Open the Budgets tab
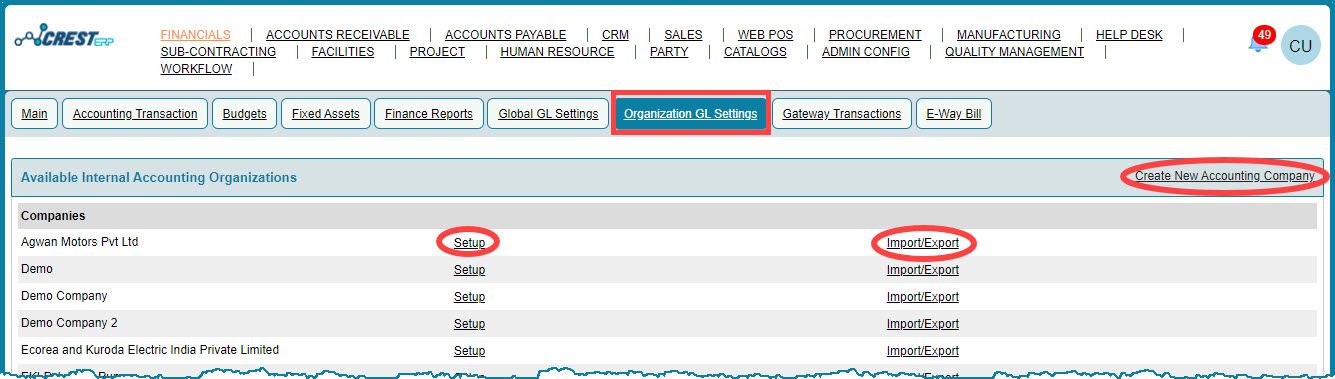The image size is (1335, 379). tap(245, 114)
